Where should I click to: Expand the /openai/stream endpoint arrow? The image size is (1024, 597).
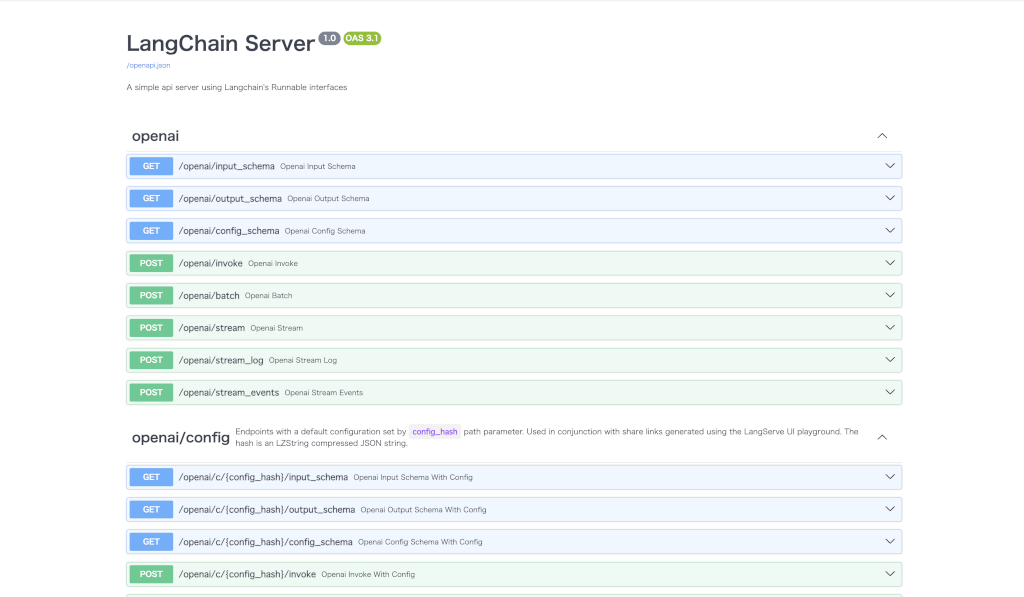pos(889,327)
